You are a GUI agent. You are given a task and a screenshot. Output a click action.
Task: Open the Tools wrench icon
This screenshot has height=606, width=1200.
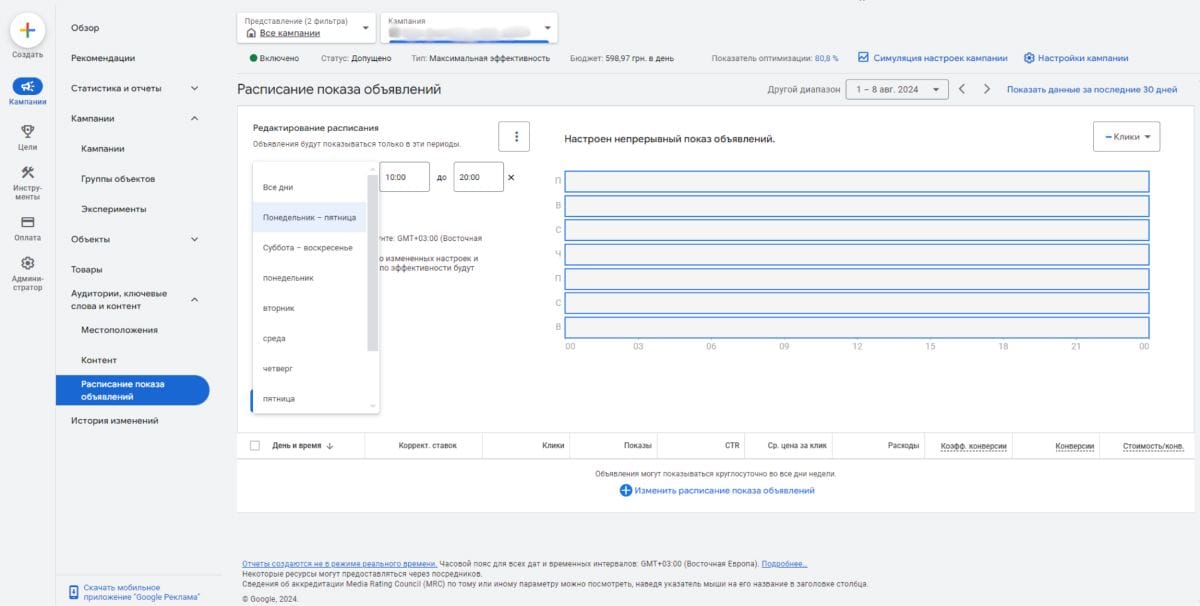[28, 172]
